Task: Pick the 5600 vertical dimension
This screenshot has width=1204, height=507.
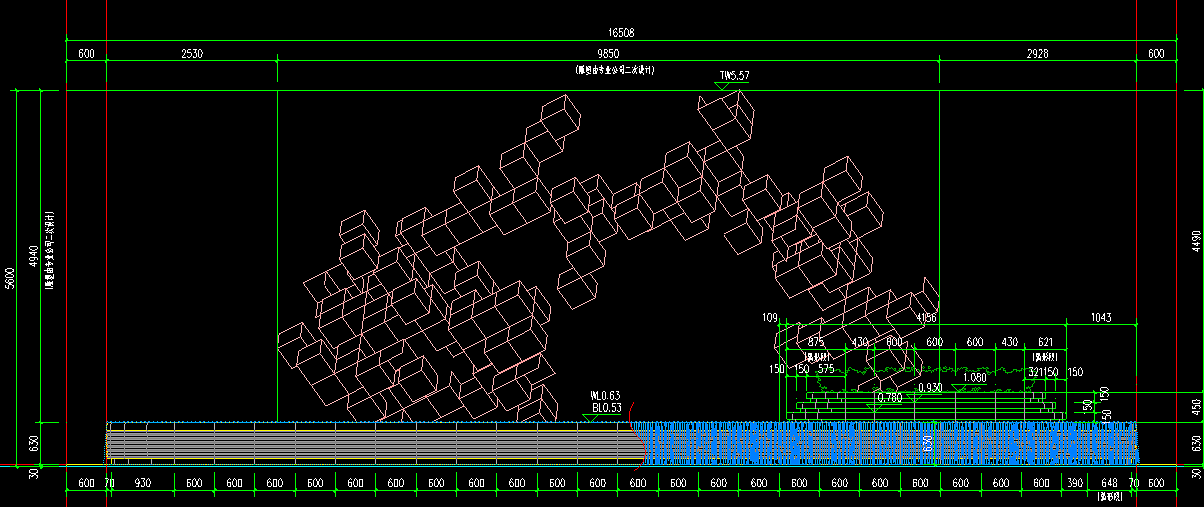Action: point(10,278)
